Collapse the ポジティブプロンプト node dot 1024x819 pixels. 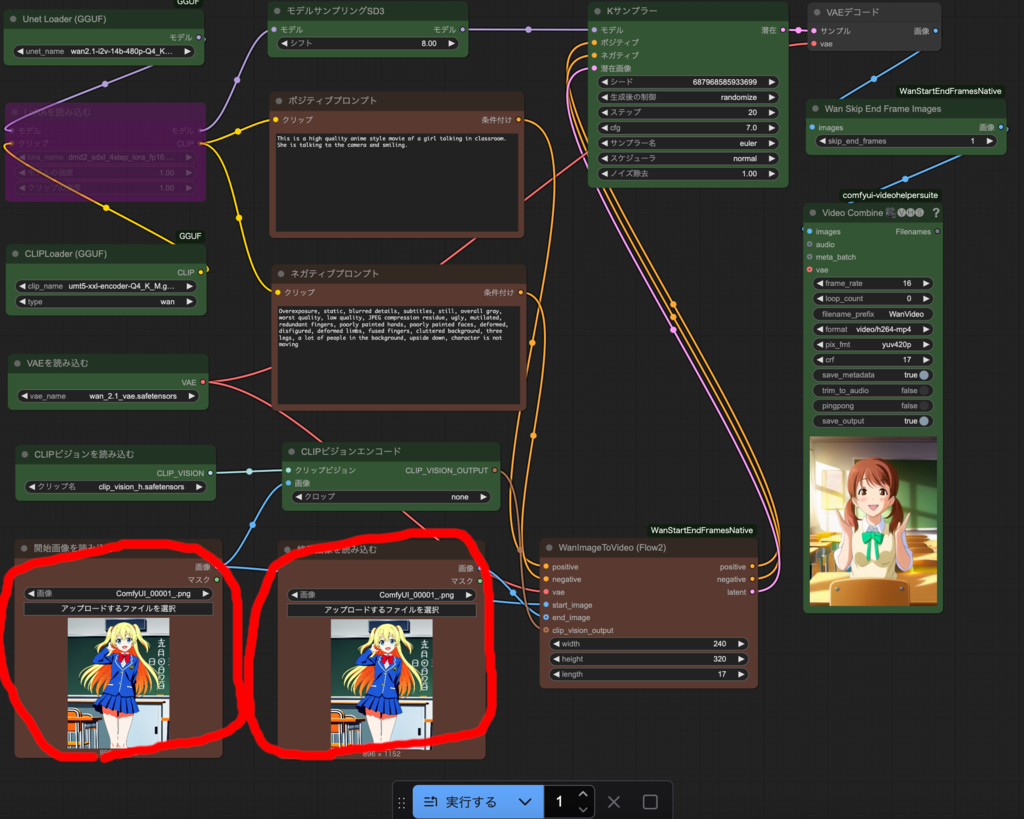pos(279,101)
